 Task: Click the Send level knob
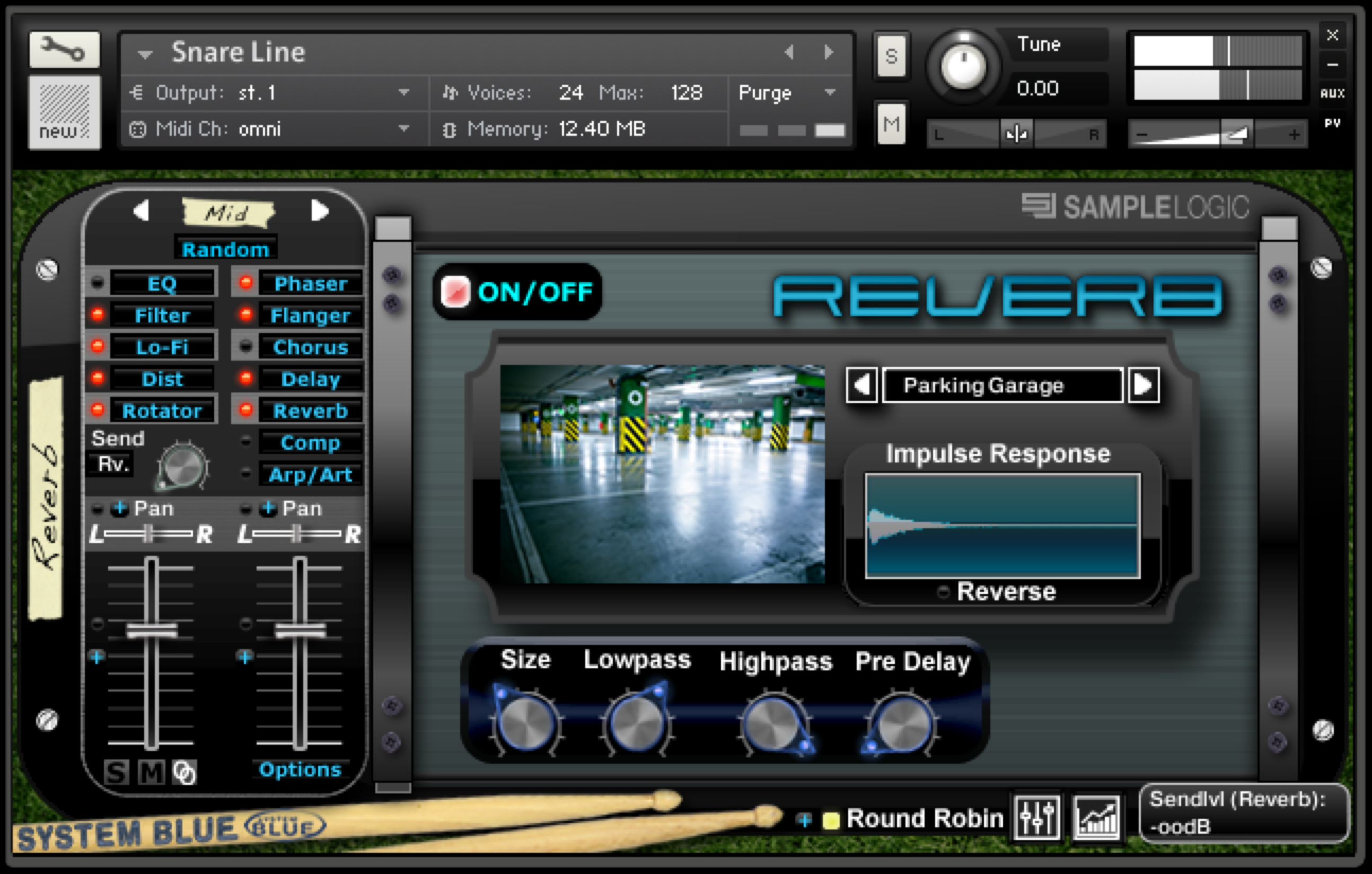(183, 466)
